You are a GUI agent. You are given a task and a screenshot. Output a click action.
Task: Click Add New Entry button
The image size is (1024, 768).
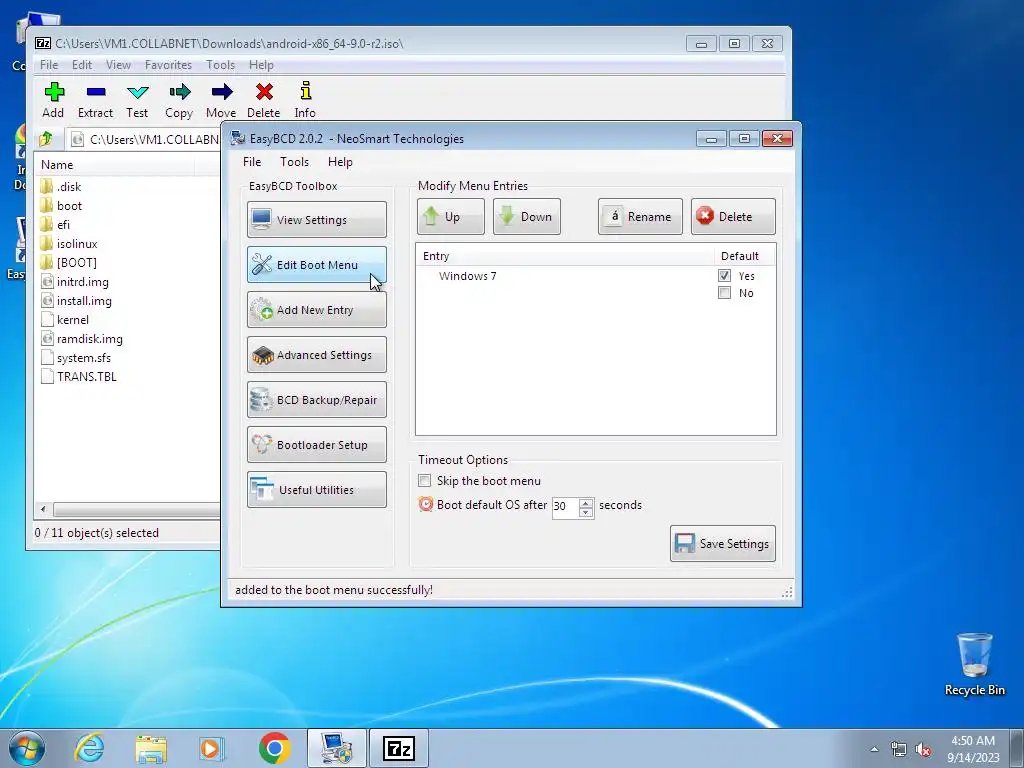click(317, 310)
